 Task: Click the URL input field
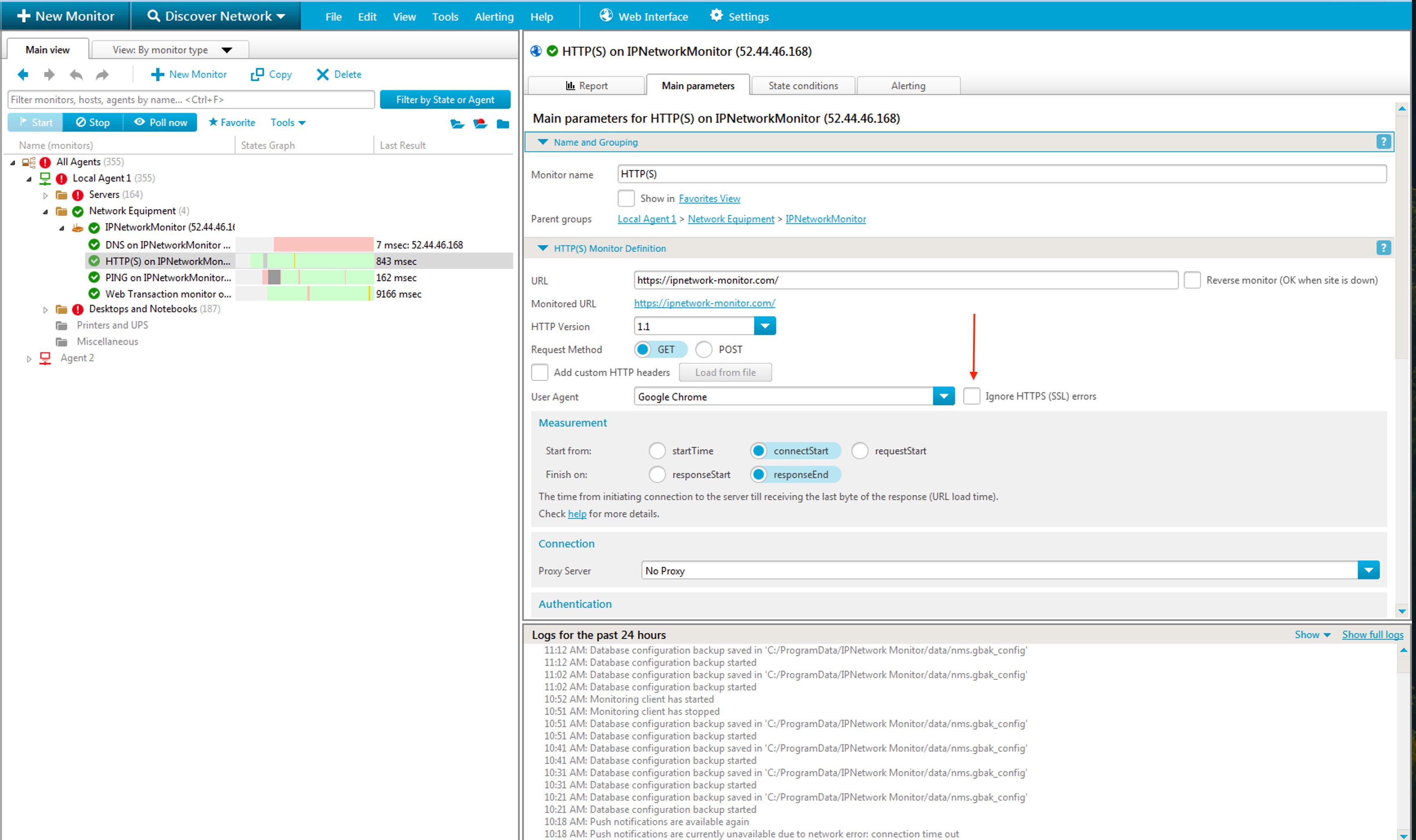coord(905,280)
